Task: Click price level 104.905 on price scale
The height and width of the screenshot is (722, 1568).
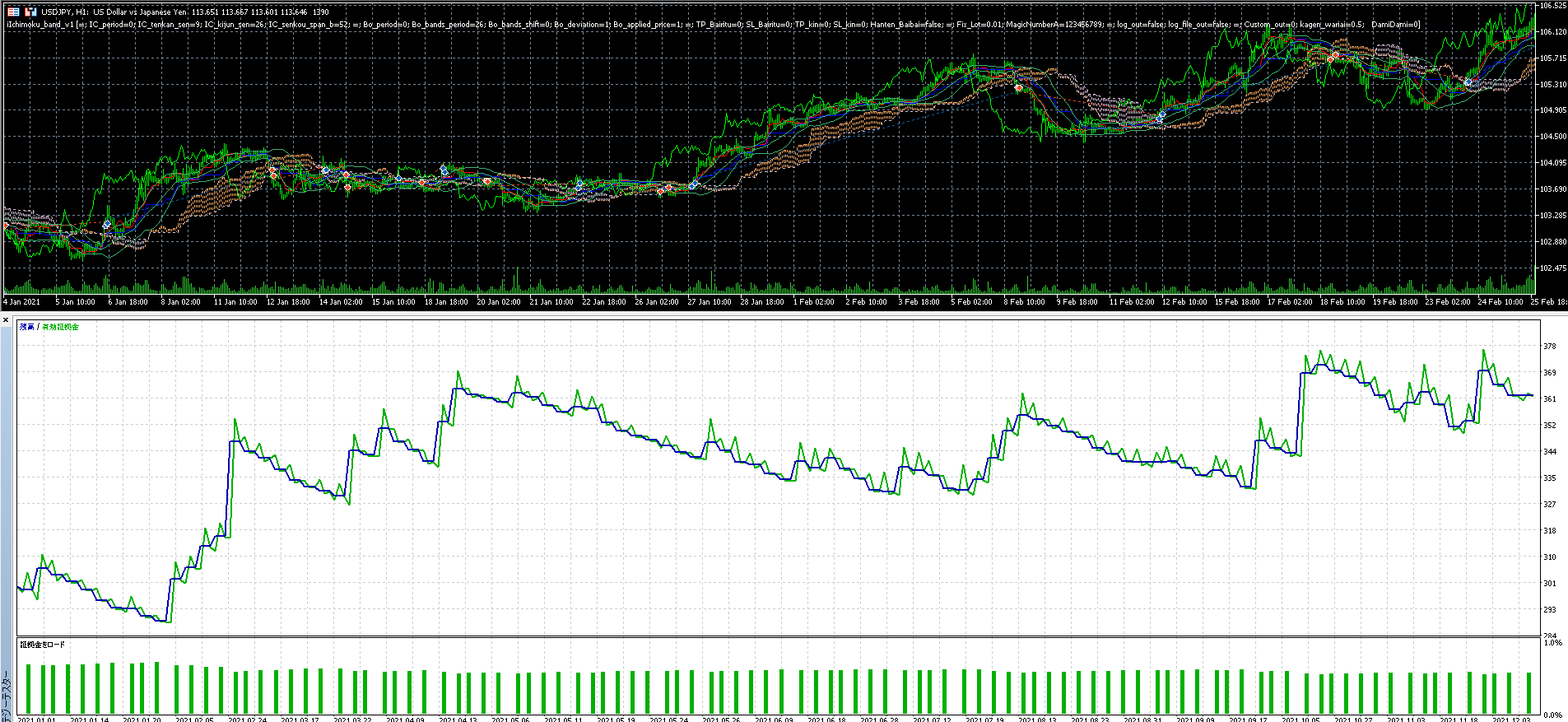Action: [1552, 110]
